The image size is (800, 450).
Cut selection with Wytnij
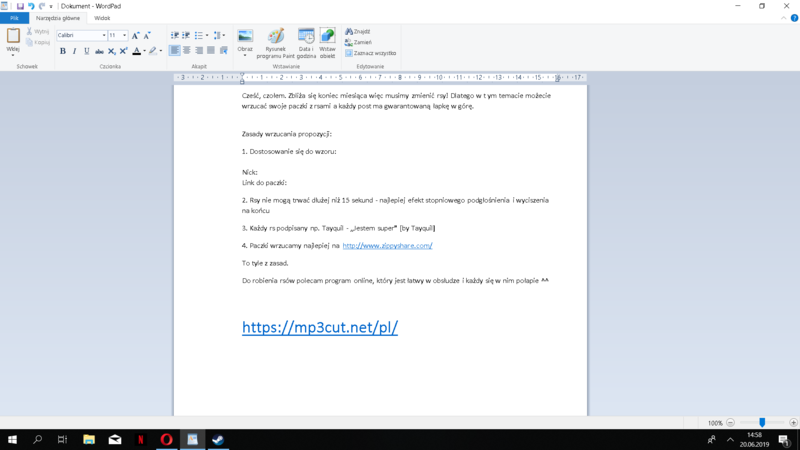pyautogui.click(x=38, y=32)
